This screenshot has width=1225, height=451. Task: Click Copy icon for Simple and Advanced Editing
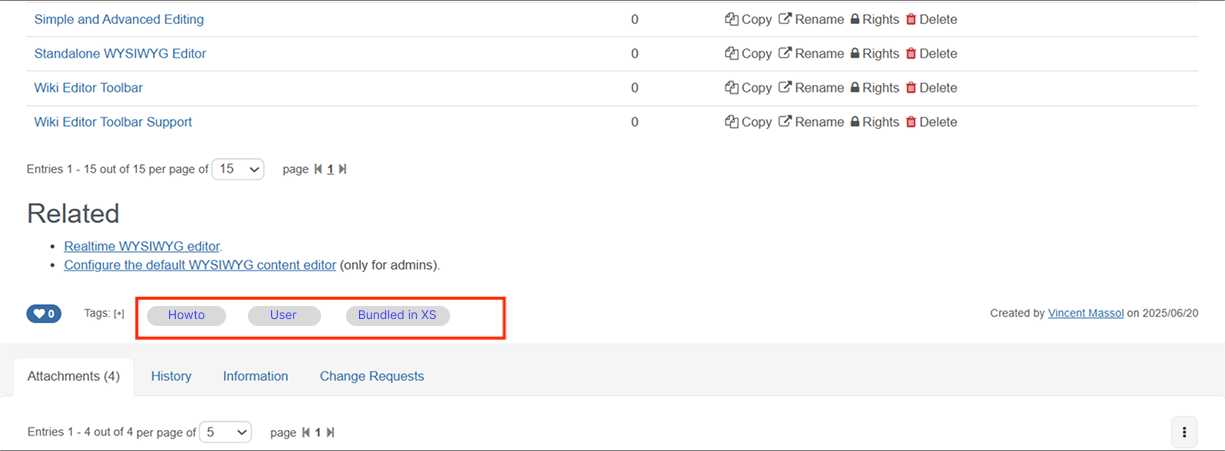731,19
